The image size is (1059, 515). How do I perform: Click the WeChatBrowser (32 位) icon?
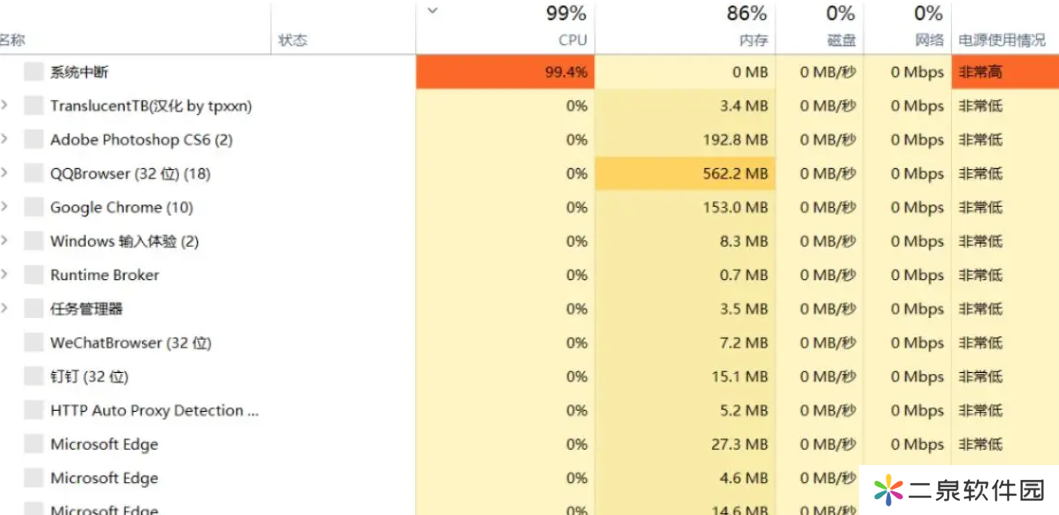[x=34, y=343]
